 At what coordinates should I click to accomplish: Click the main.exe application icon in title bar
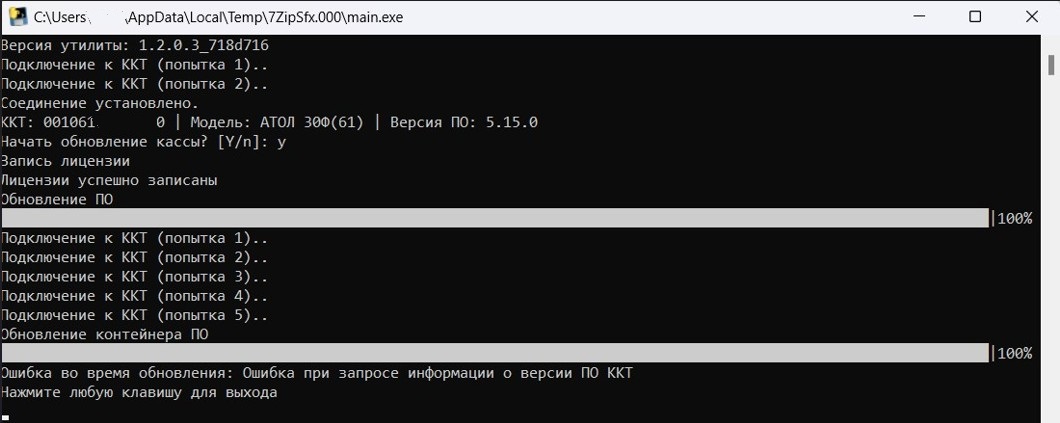point(15,16)
